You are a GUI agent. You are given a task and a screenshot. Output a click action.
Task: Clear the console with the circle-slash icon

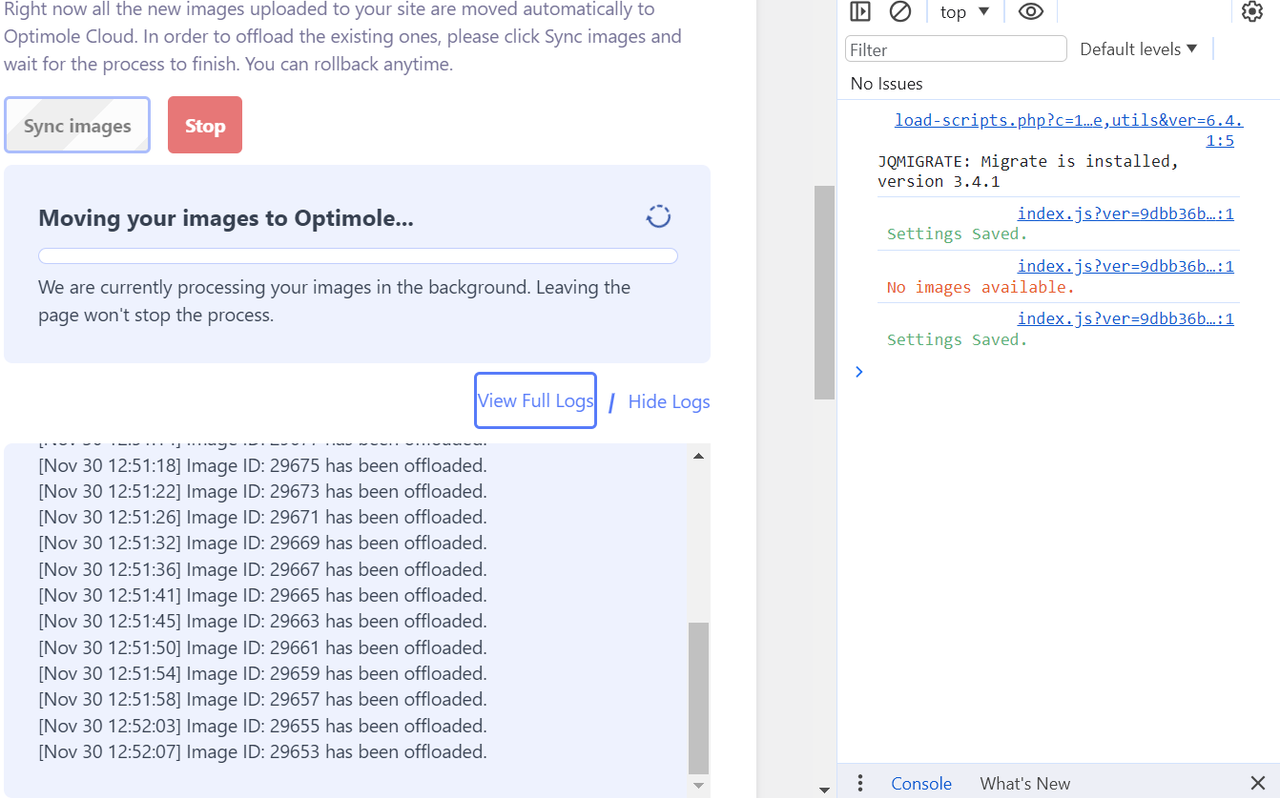pyautogui.click(x=900, y=12)
